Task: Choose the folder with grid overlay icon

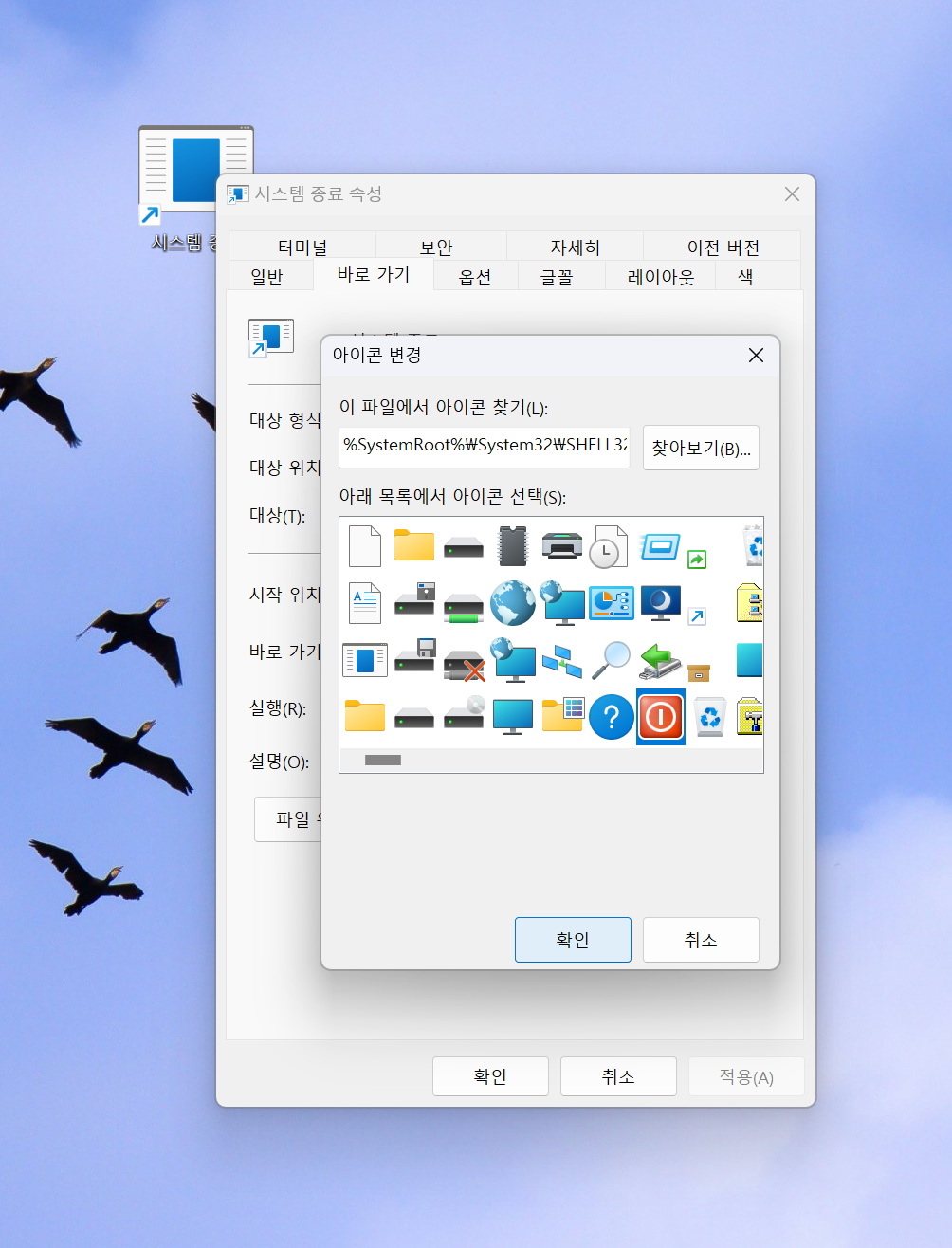Action: pos(562,715)
